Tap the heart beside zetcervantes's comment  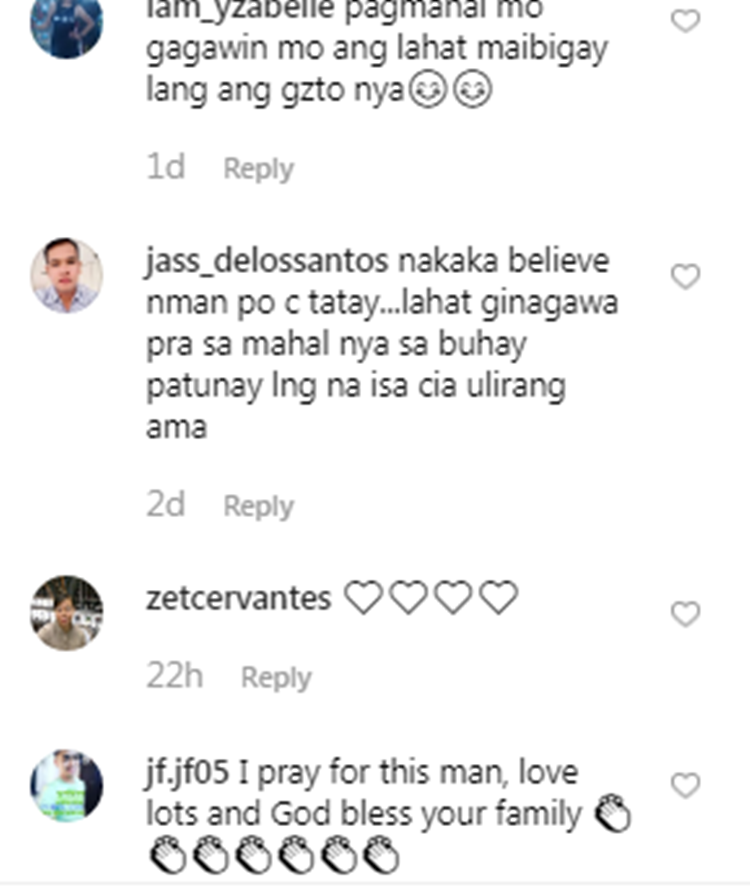click(x=685, y=614)
